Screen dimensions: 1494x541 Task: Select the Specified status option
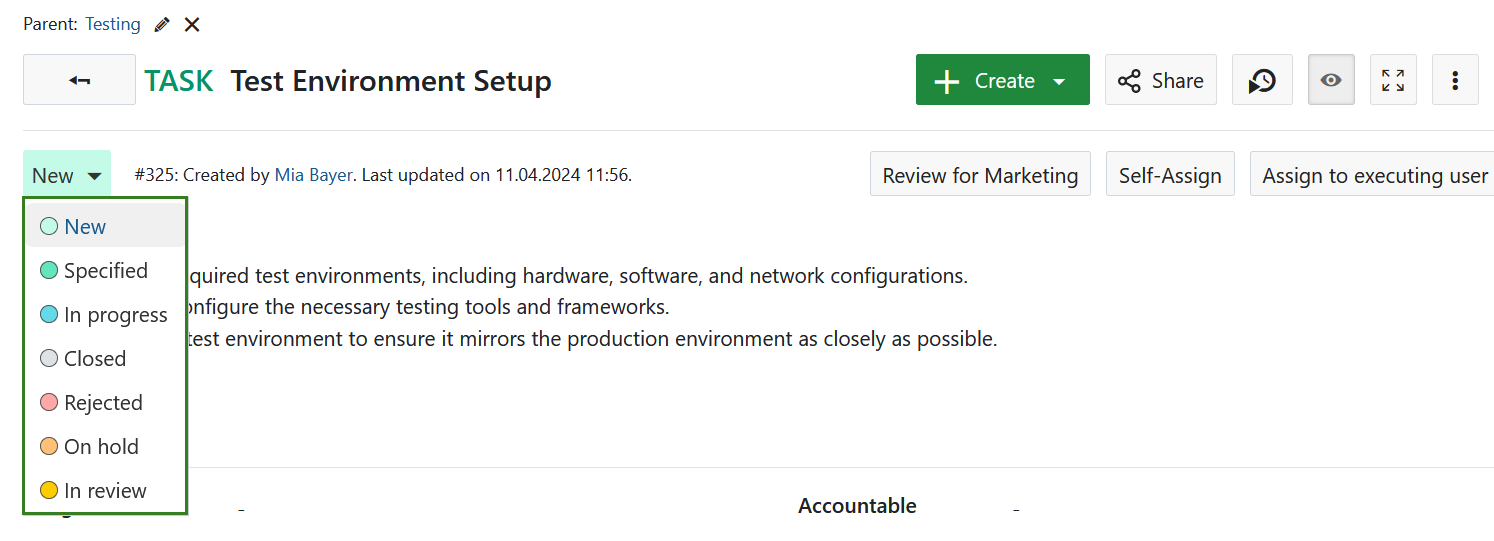105,271
